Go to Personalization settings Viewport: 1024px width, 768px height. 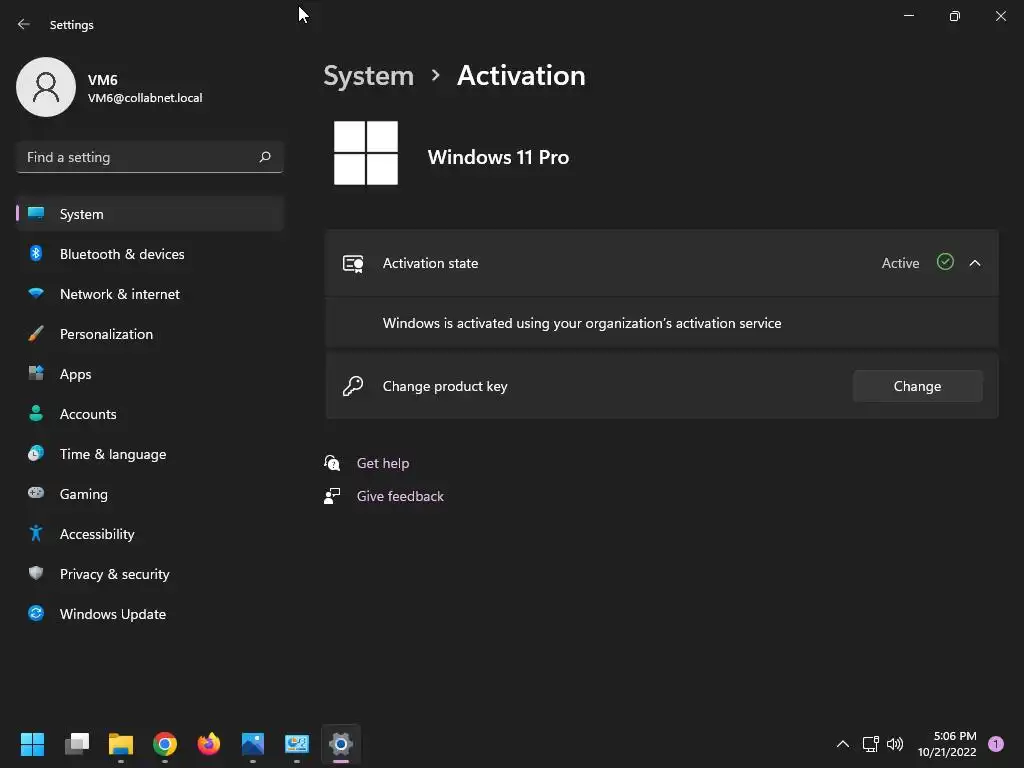pos(150,334)
